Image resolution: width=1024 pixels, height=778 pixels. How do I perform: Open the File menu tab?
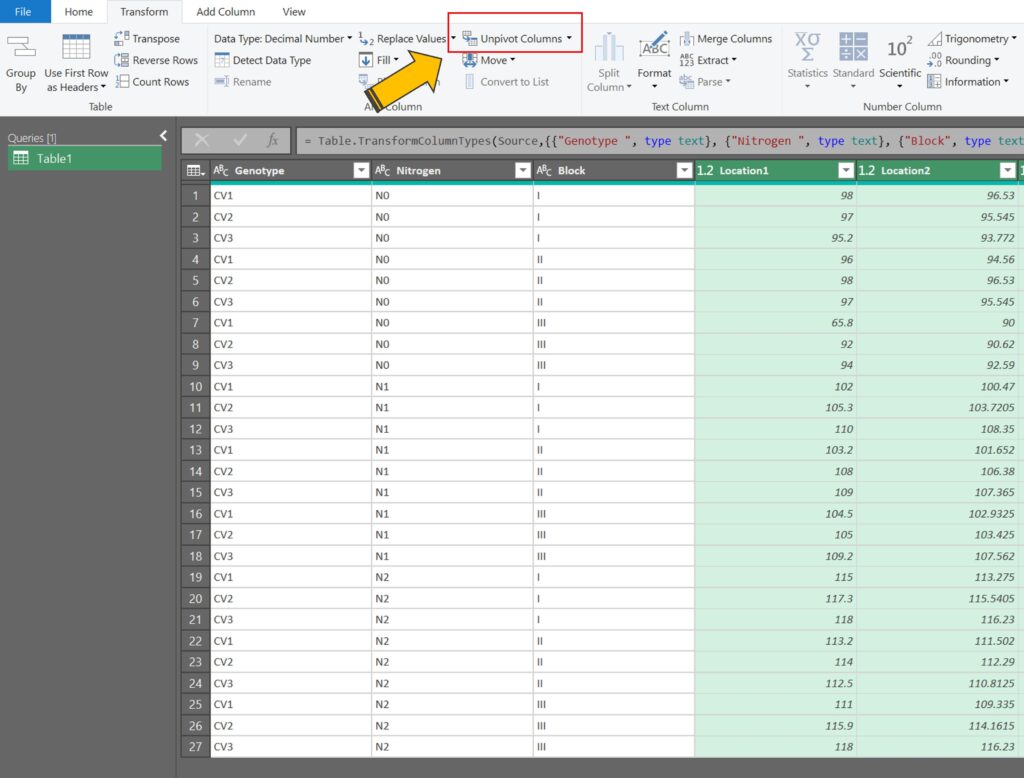tap(23, 12)
